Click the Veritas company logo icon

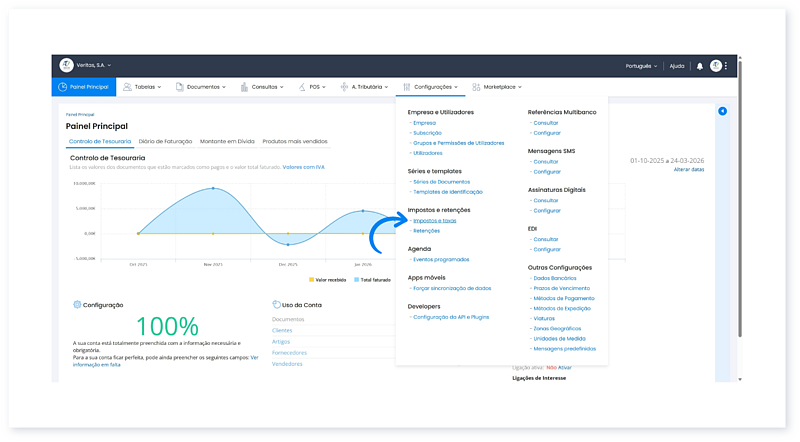point(67,65)
